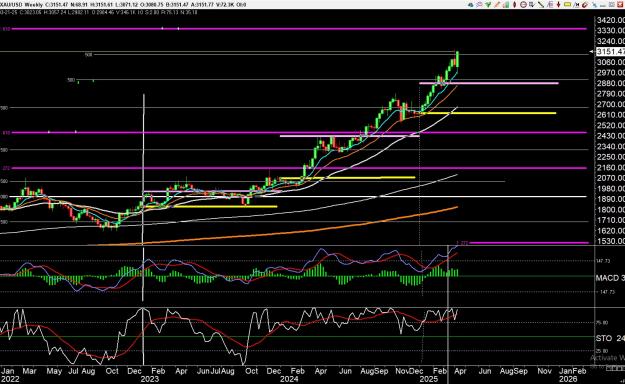Viewport: 625px width, 384px height.
Task: Select the fan lines drawing tool
Action: tap(550, 5)
